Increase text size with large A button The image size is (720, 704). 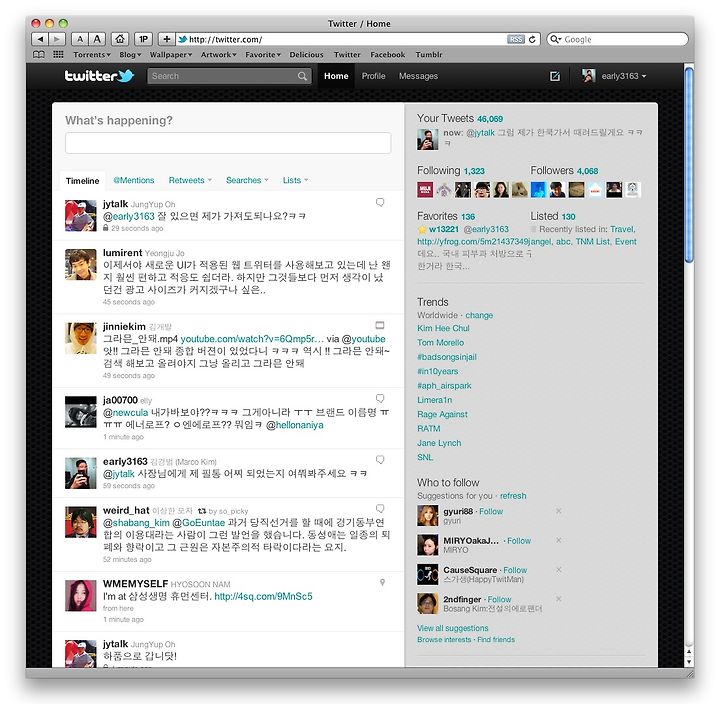pyautogui.click(x=97, y=39)
